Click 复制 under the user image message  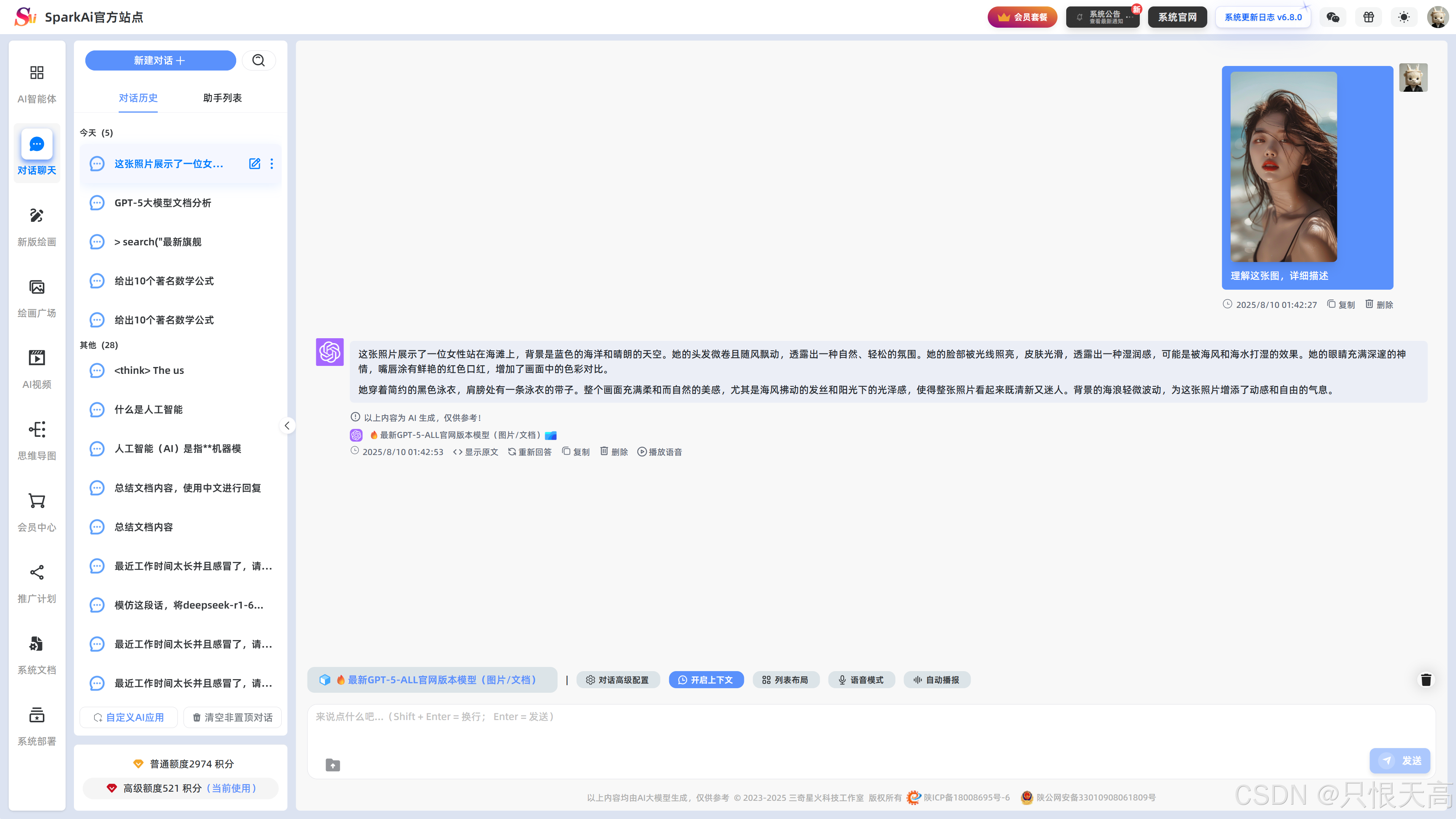(1341, 304)
